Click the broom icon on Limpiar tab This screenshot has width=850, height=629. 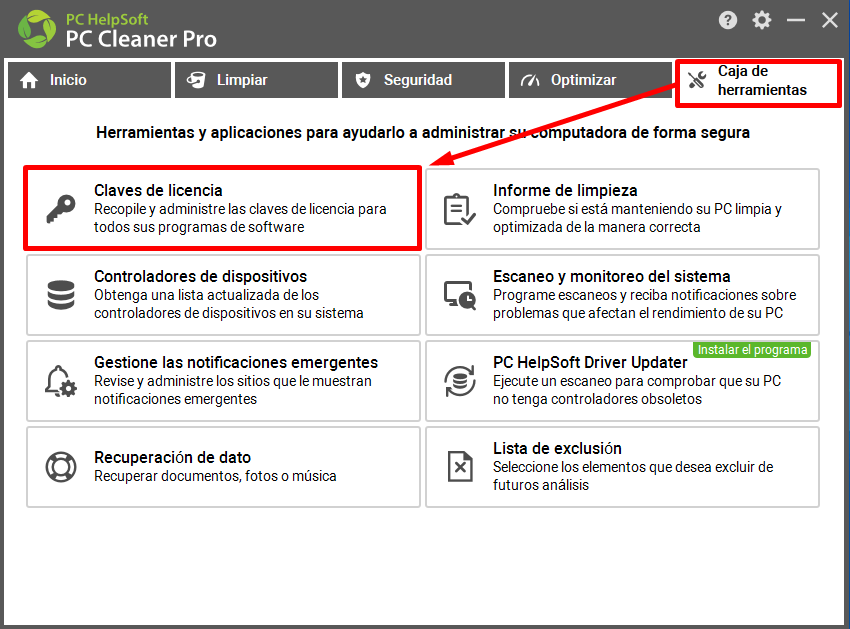tap(196, 80)
